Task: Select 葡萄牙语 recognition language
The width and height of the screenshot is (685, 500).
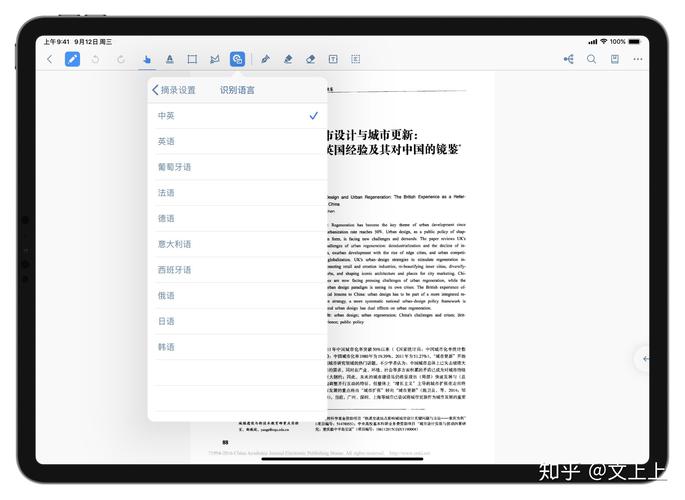Action: tap(238, 167)
